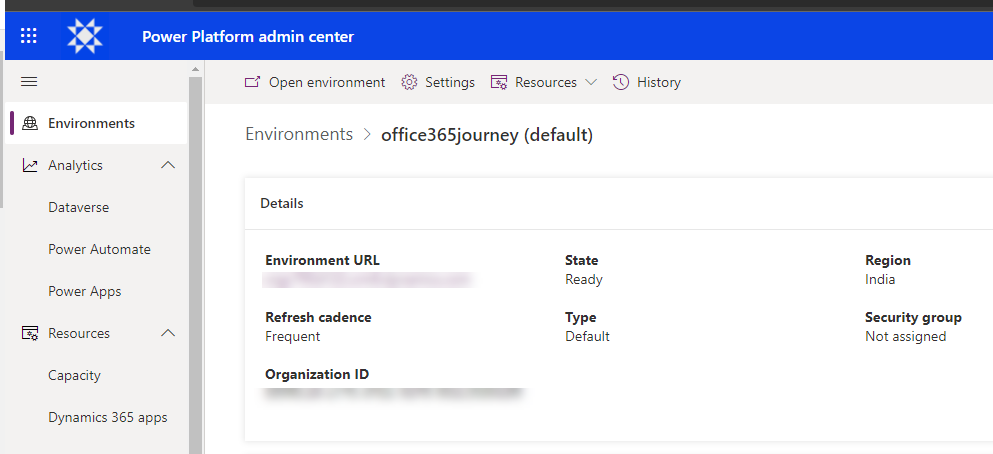Click the blurred Environment URL link

pyautogui.click(x=370, y=280)
